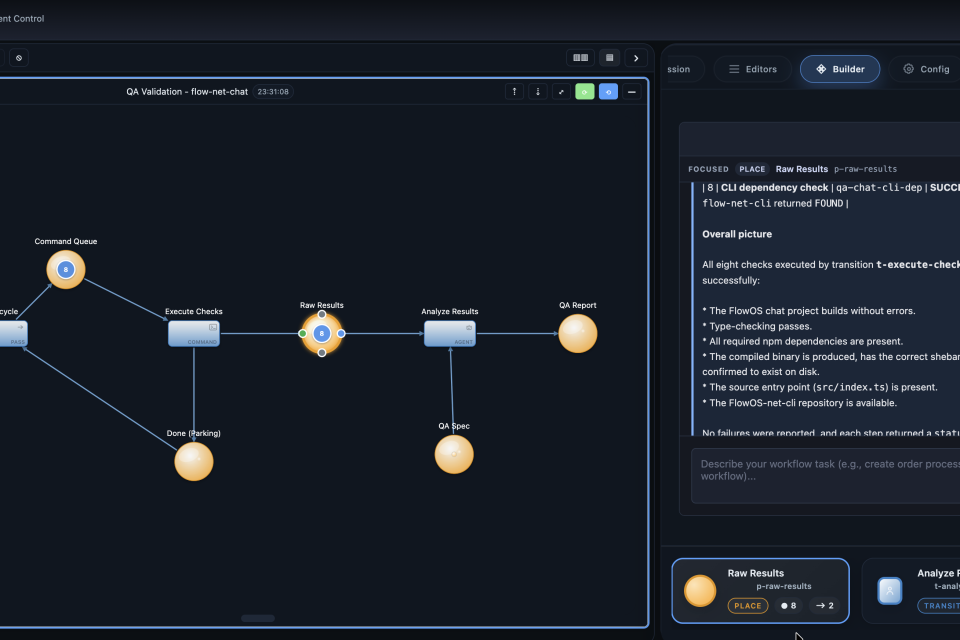Click the Done (Parking) place node
Viewport: 960px width, 640px height.
tap(194, 461)
